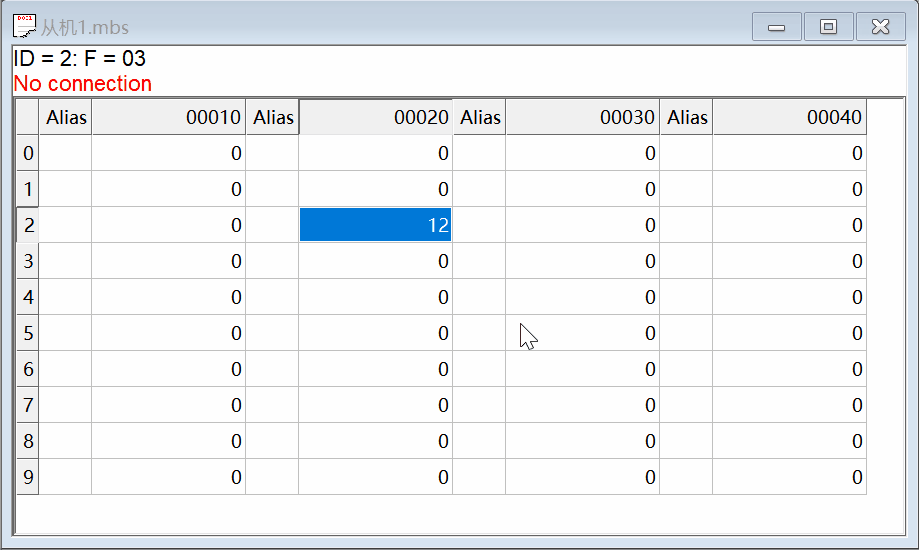Select row header 9
The width and height of the screenshot is (919, 550).
(28, 477)
